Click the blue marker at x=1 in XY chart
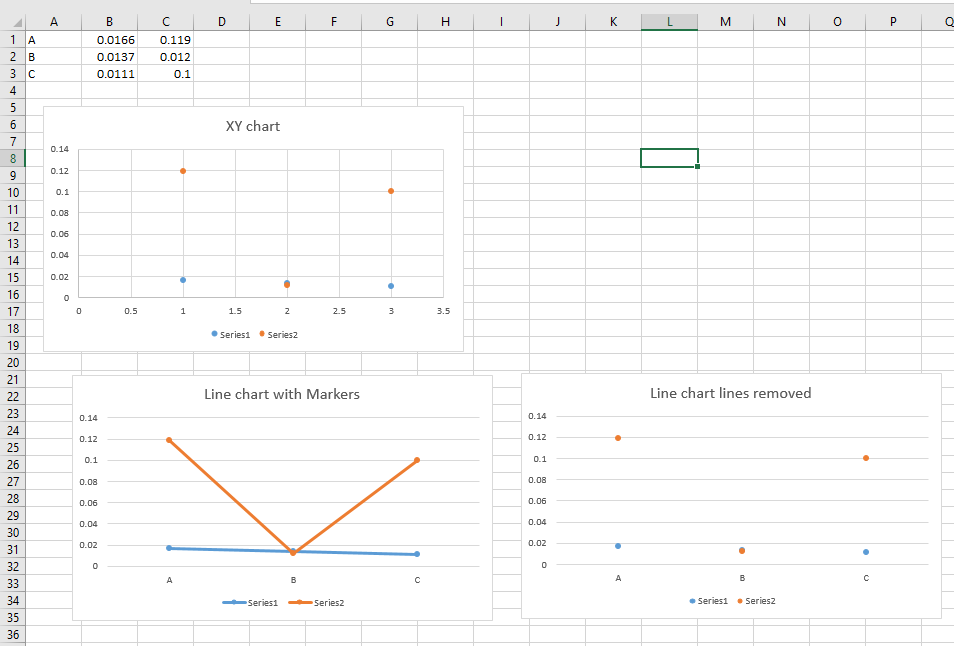This screenshot has width=954, height=646. coord(182,280)
